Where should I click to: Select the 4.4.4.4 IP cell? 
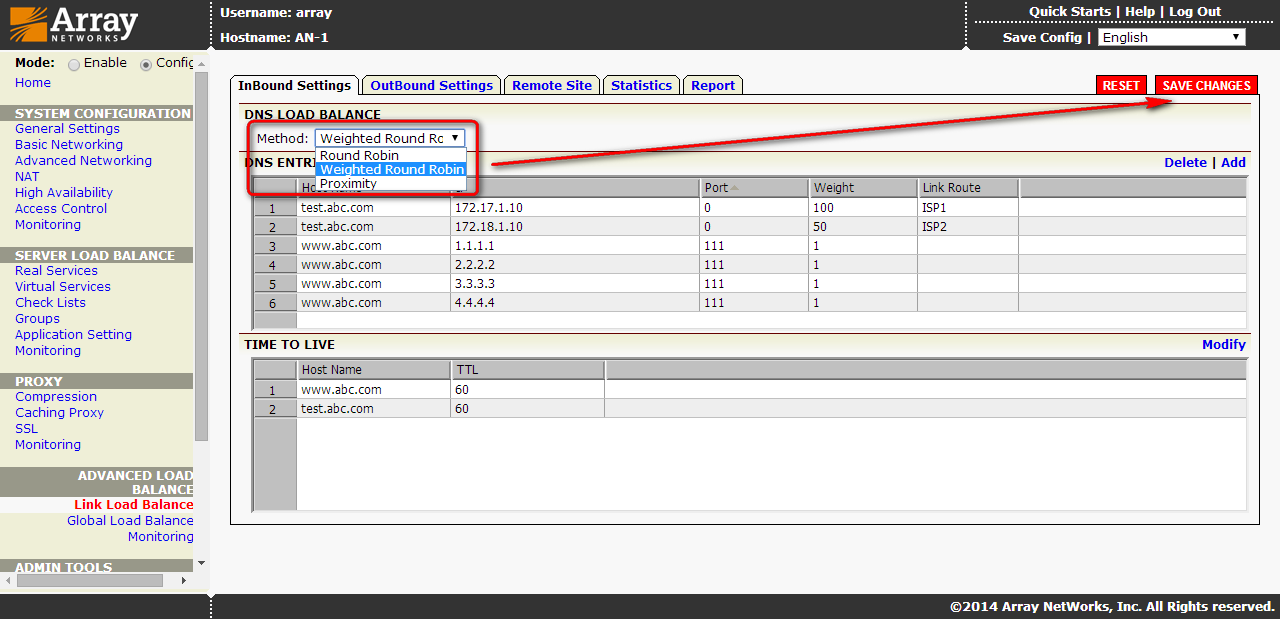(575, 303)
